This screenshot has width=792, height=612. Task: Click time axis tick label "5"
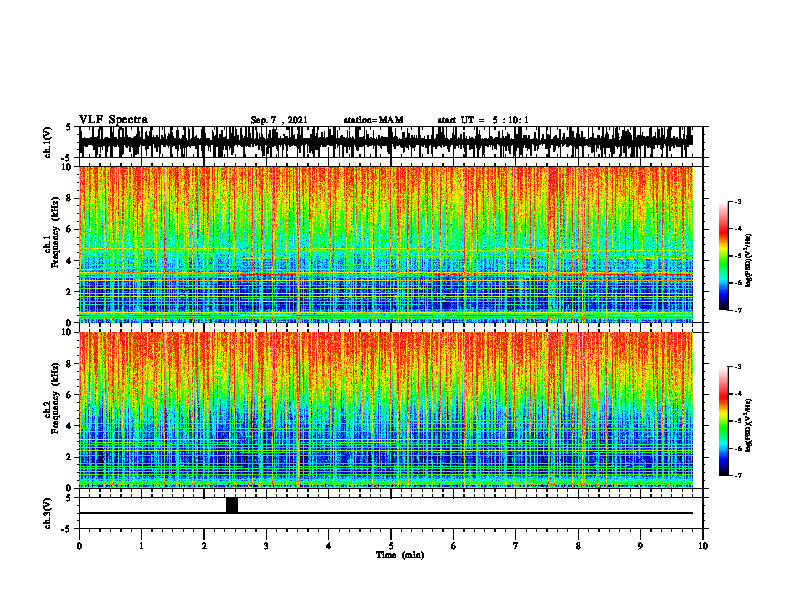[391, 546]
